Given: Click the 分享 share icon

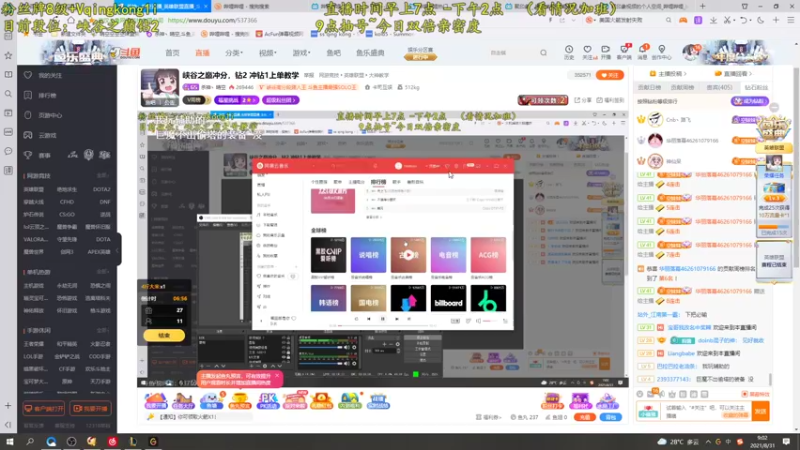Looking at the screenshot, I should [x=583, y=100].
